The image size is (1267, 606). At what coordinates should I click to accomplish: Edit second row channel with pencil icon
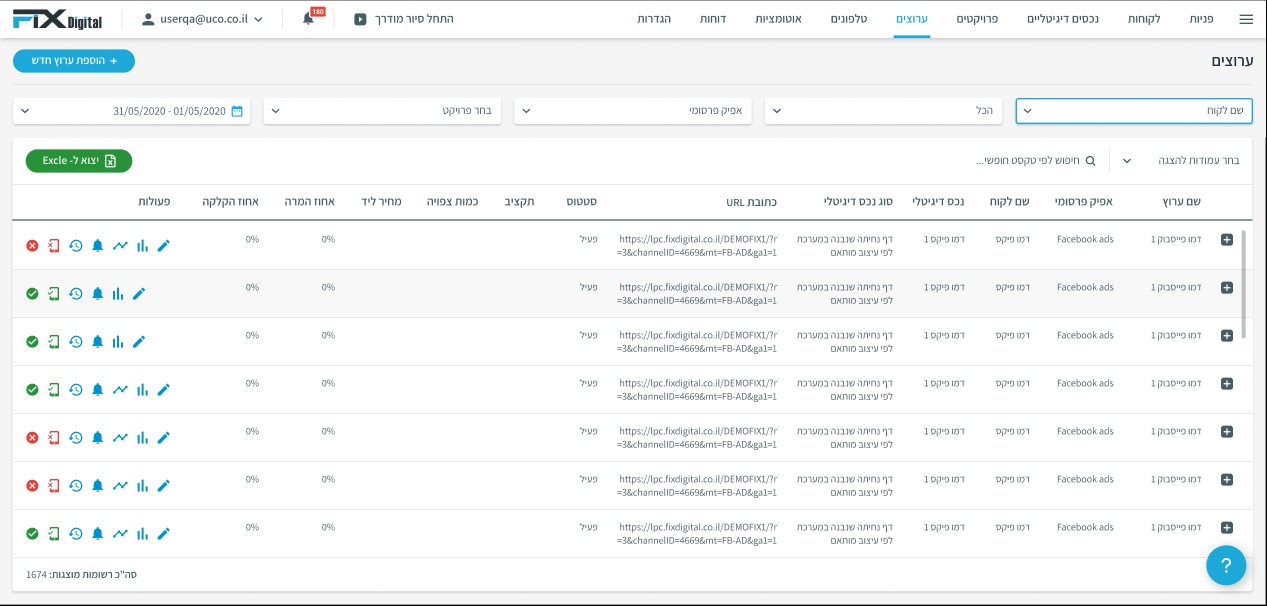pos(139,293)
